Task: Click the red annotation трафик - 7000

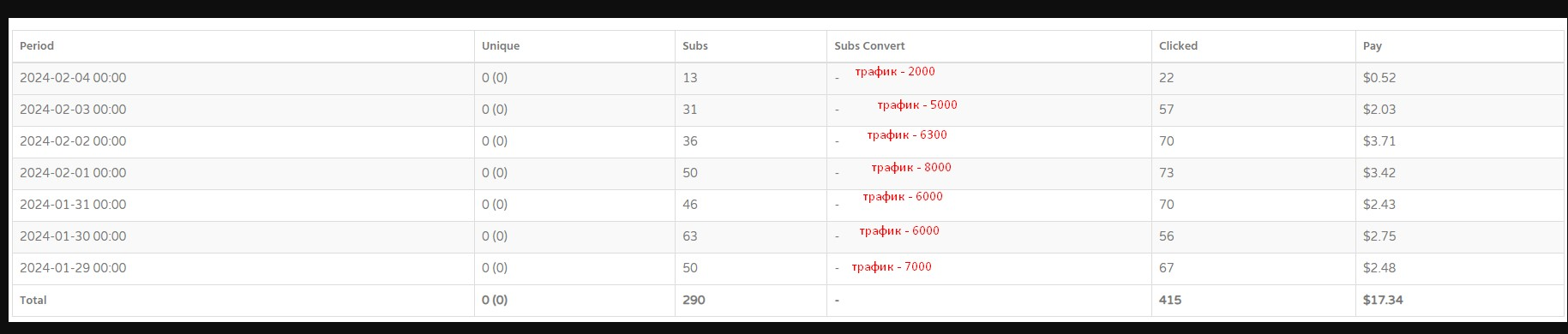Action: click(x=892, y=267)
